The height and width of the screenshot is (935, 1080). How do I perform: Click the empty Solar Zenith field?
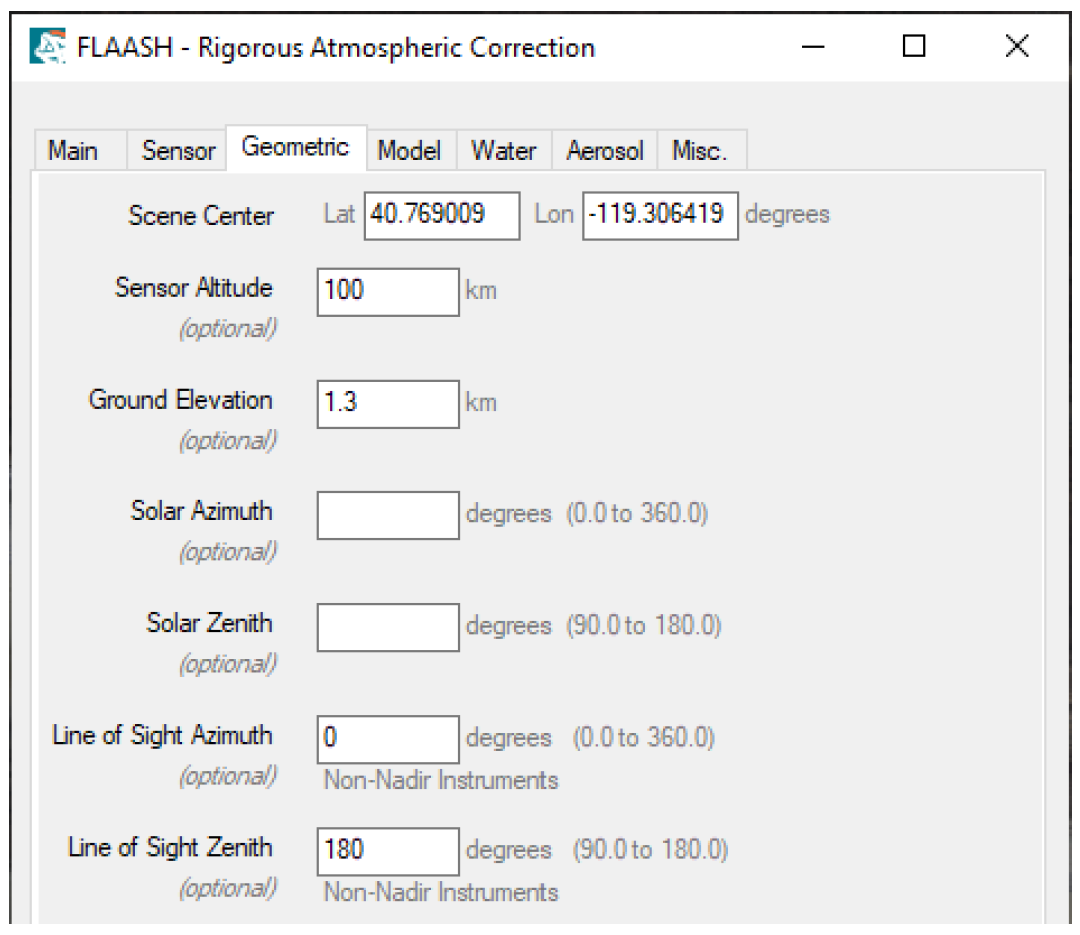point(388,627)
